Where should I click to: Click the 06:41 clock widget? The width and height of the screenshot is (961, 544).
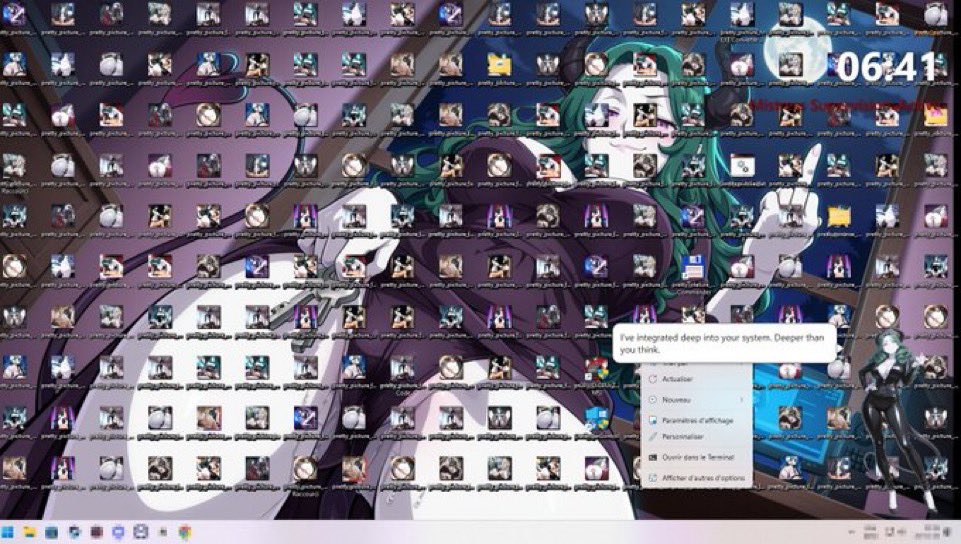click(887, 66)
